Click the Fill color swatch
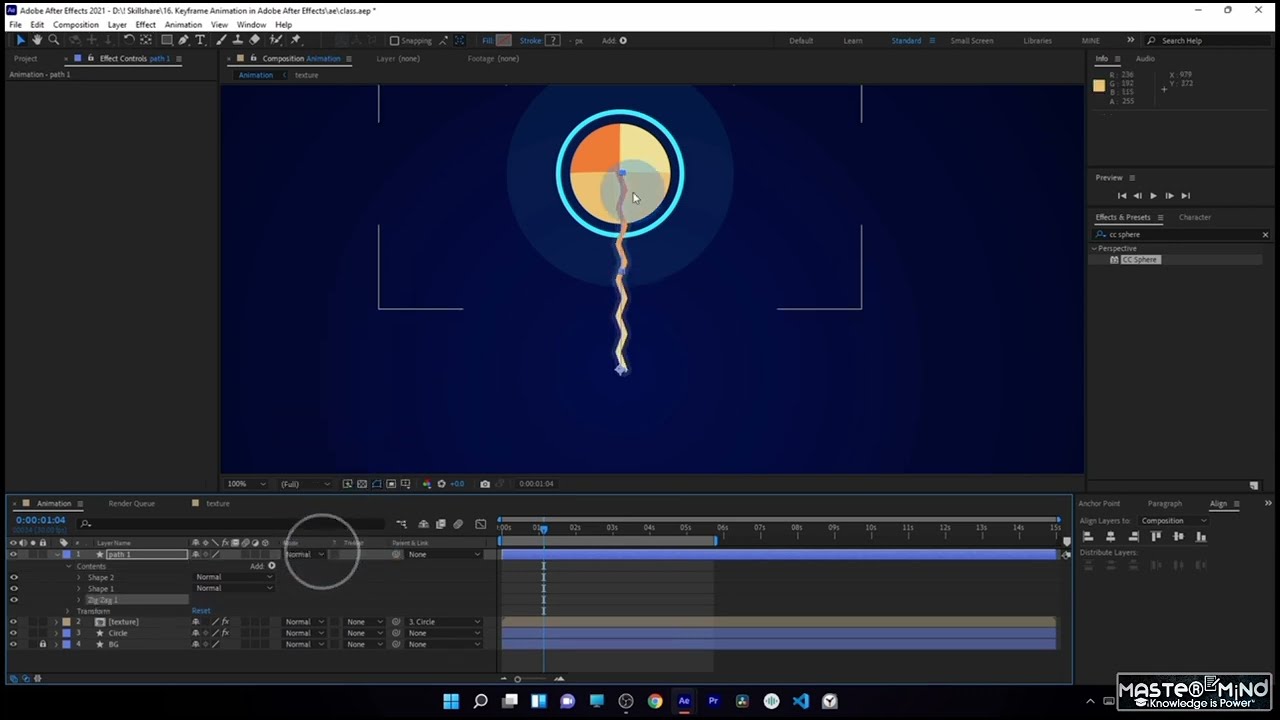The width and height of the screenshot is (1280, 720). click(503, 41)
